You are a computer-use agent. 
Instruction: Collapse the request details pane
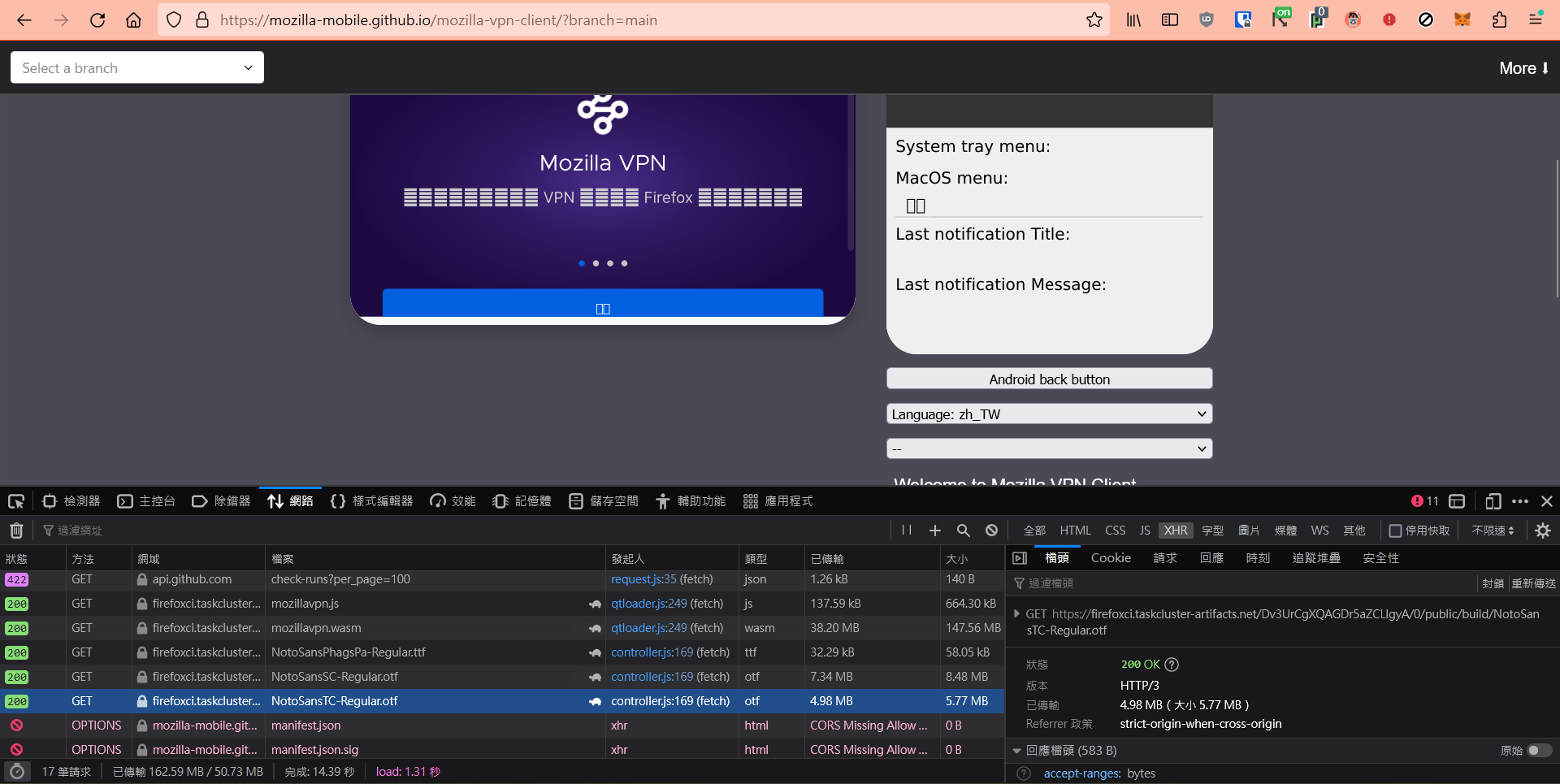1020,558
